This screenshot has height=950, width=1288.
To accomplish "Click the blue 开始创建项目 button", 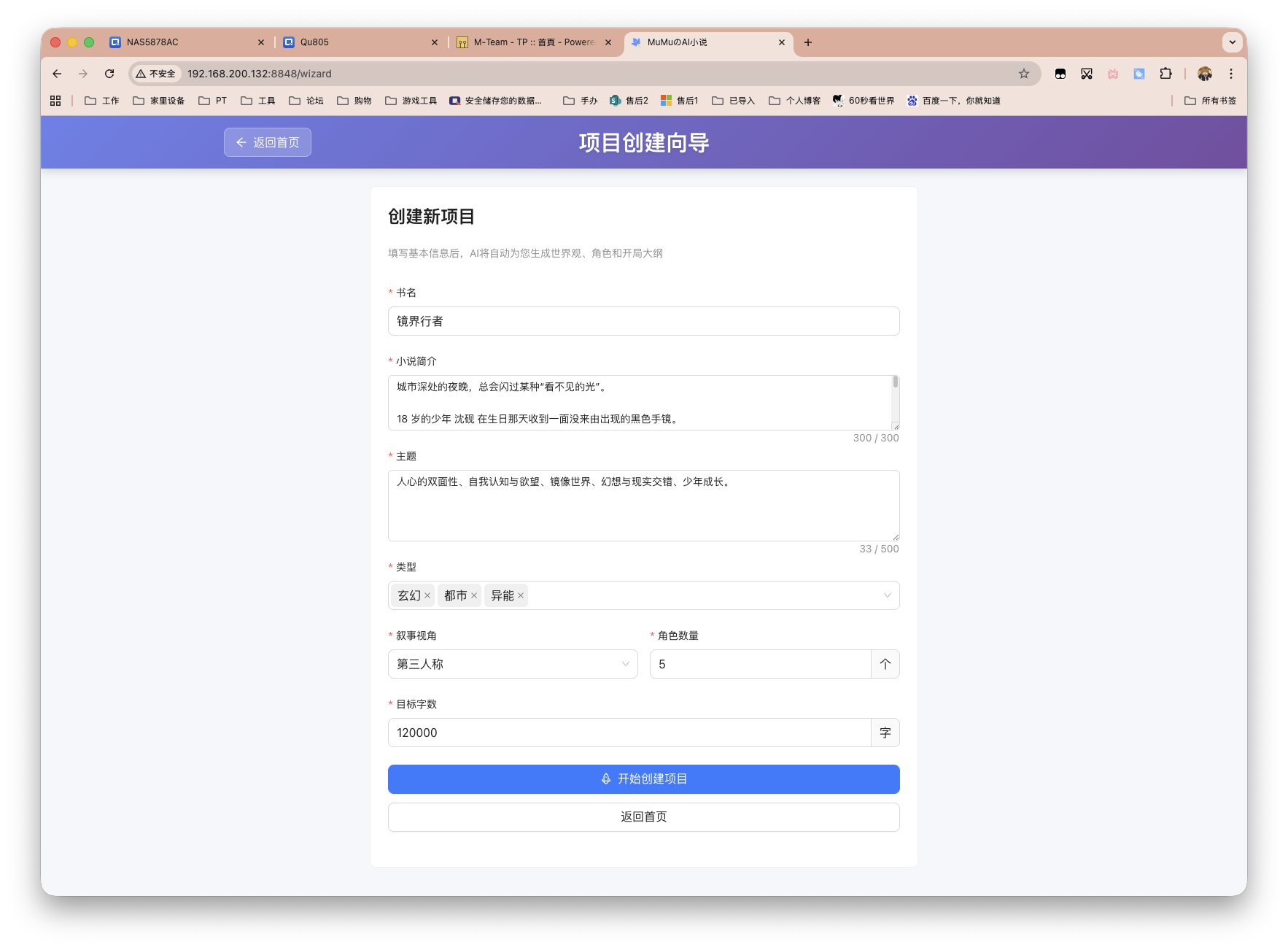I will (643, 779).
